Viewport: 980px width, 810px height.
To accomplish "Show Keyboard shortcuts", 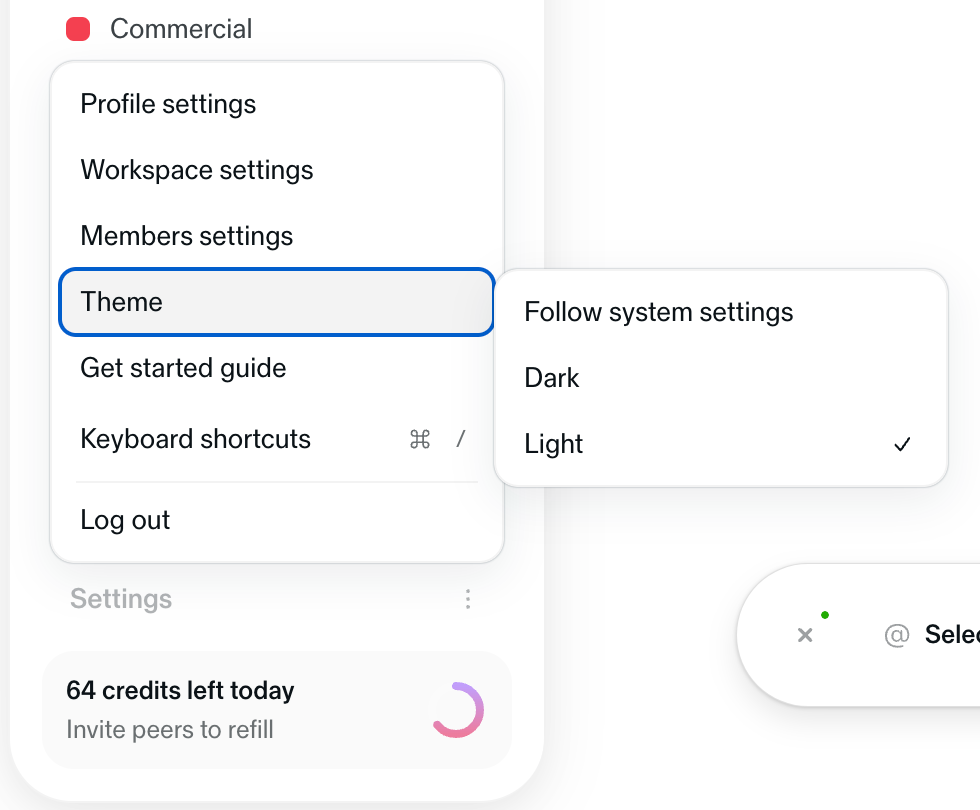I will pos(196,439).
